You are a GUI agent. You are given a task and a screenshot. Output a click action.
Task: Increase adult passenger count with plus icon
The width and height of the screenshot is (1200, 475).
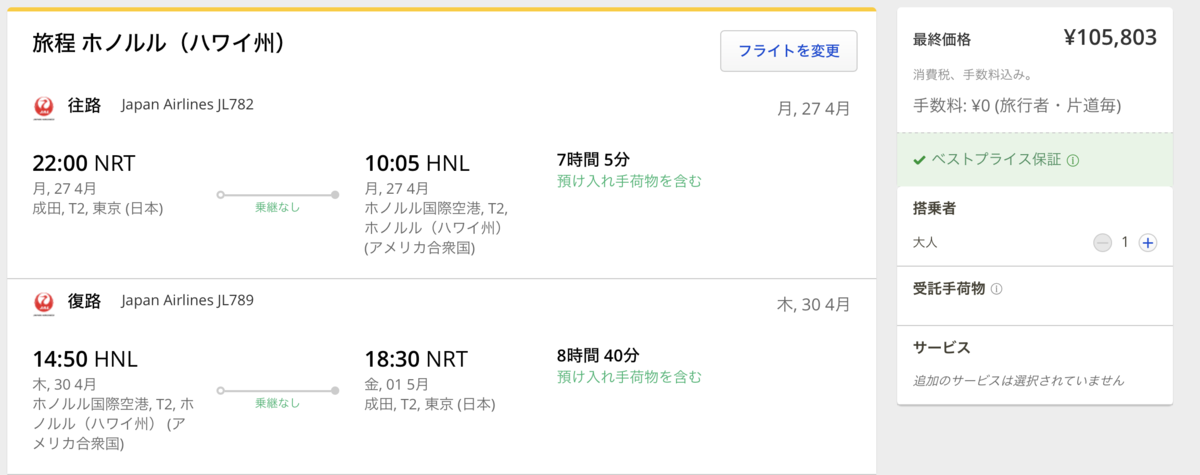click(1147, 242)
